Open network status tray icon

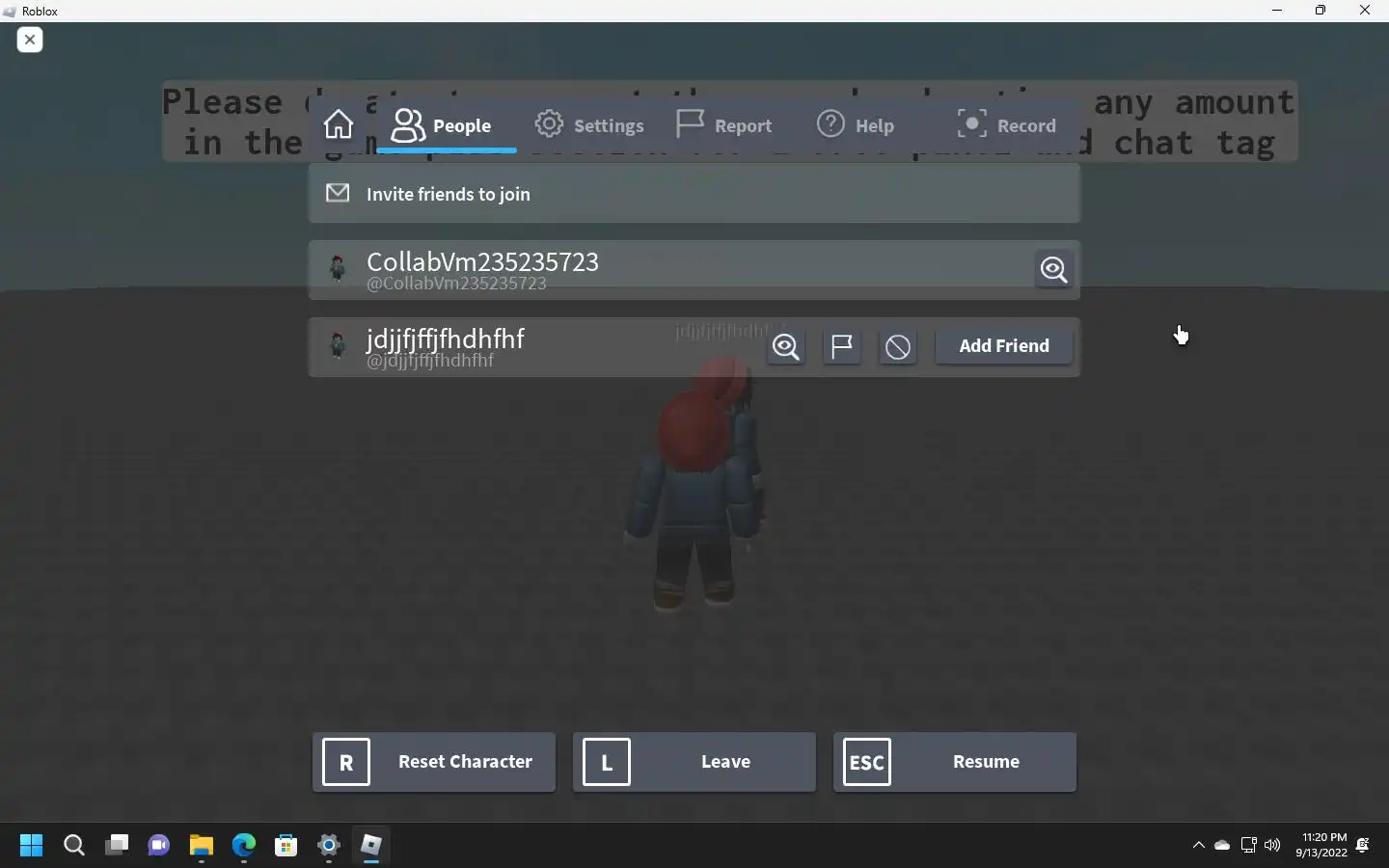tap(1248, 846)
